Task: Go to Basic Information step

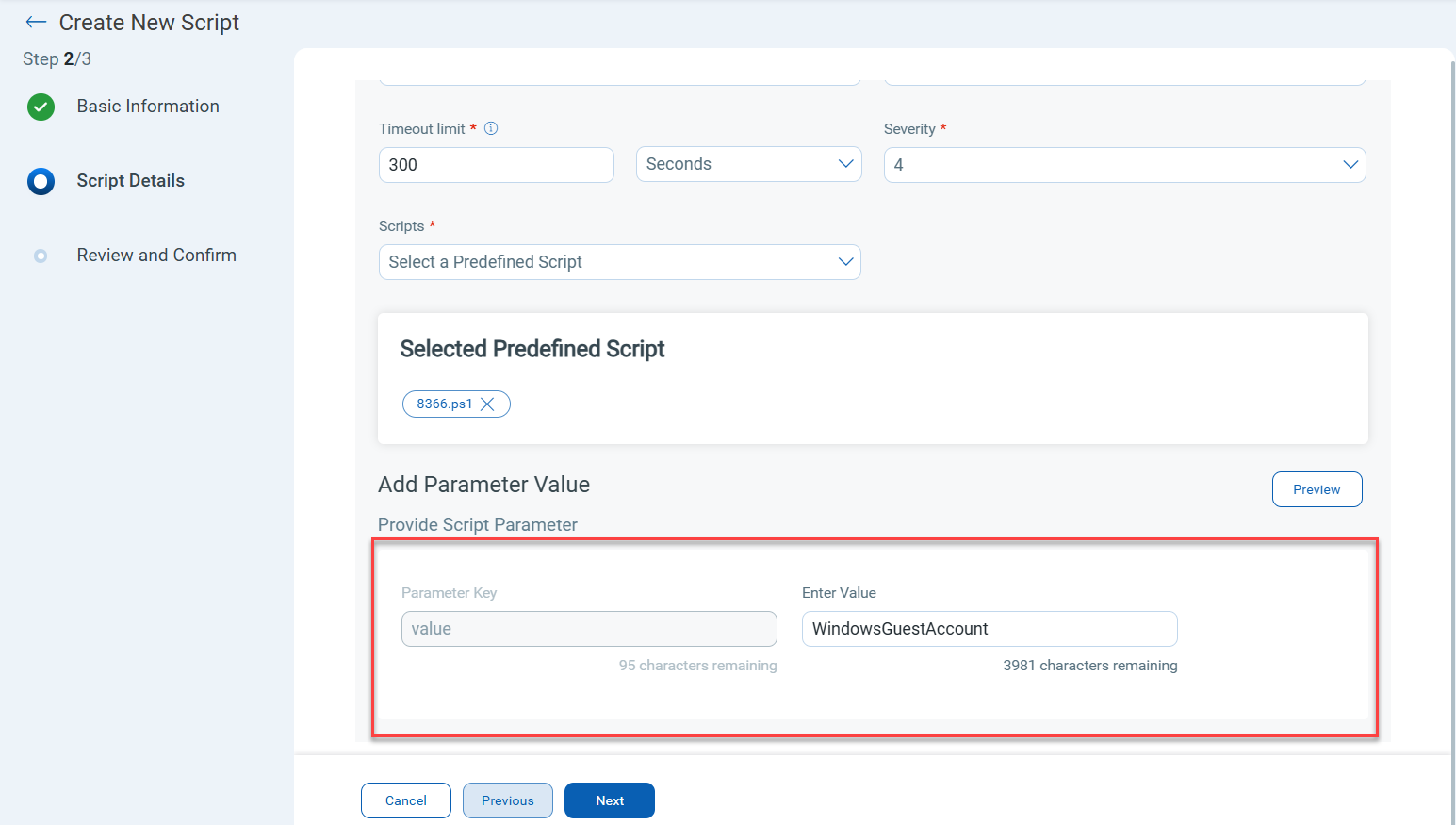Action: pyautogui.click(x=148, y=107)
